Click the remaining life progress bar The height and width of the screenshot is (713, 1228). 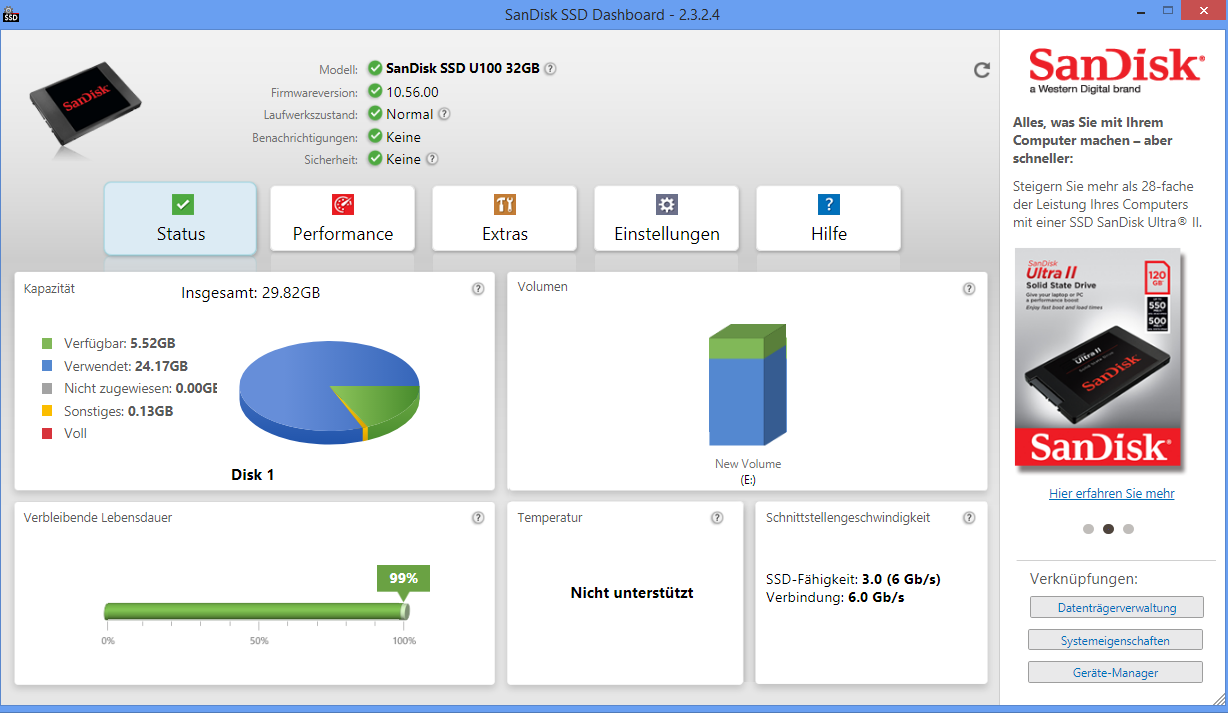tap(256, 611)
